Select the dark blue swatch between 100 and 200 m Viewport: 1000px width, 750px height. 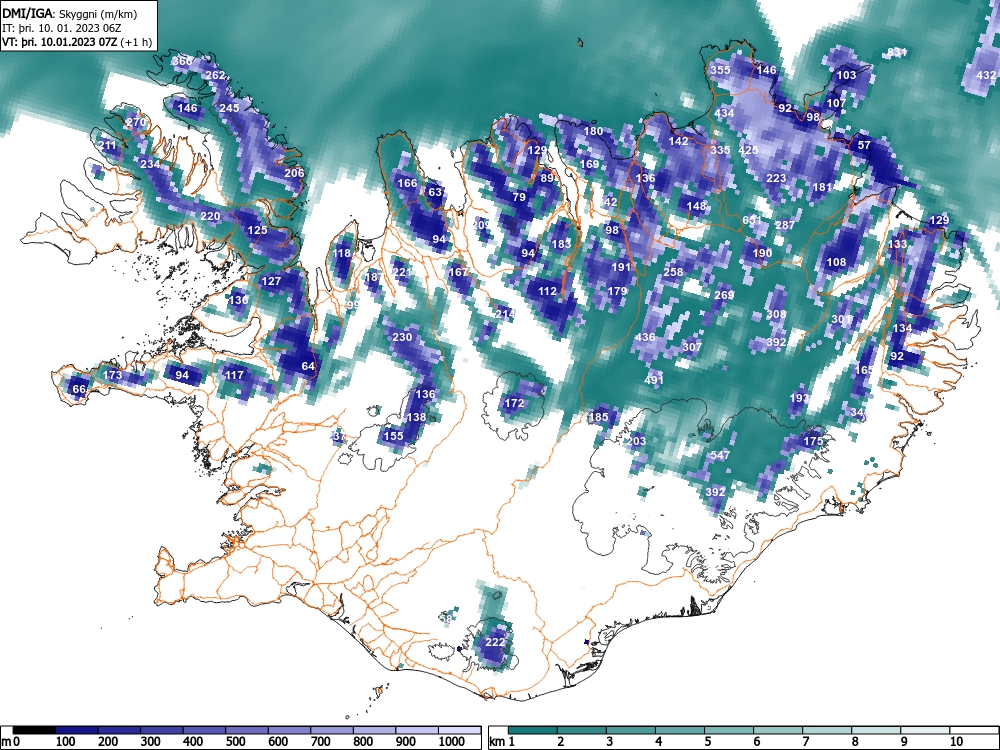[x=77, y=729]
